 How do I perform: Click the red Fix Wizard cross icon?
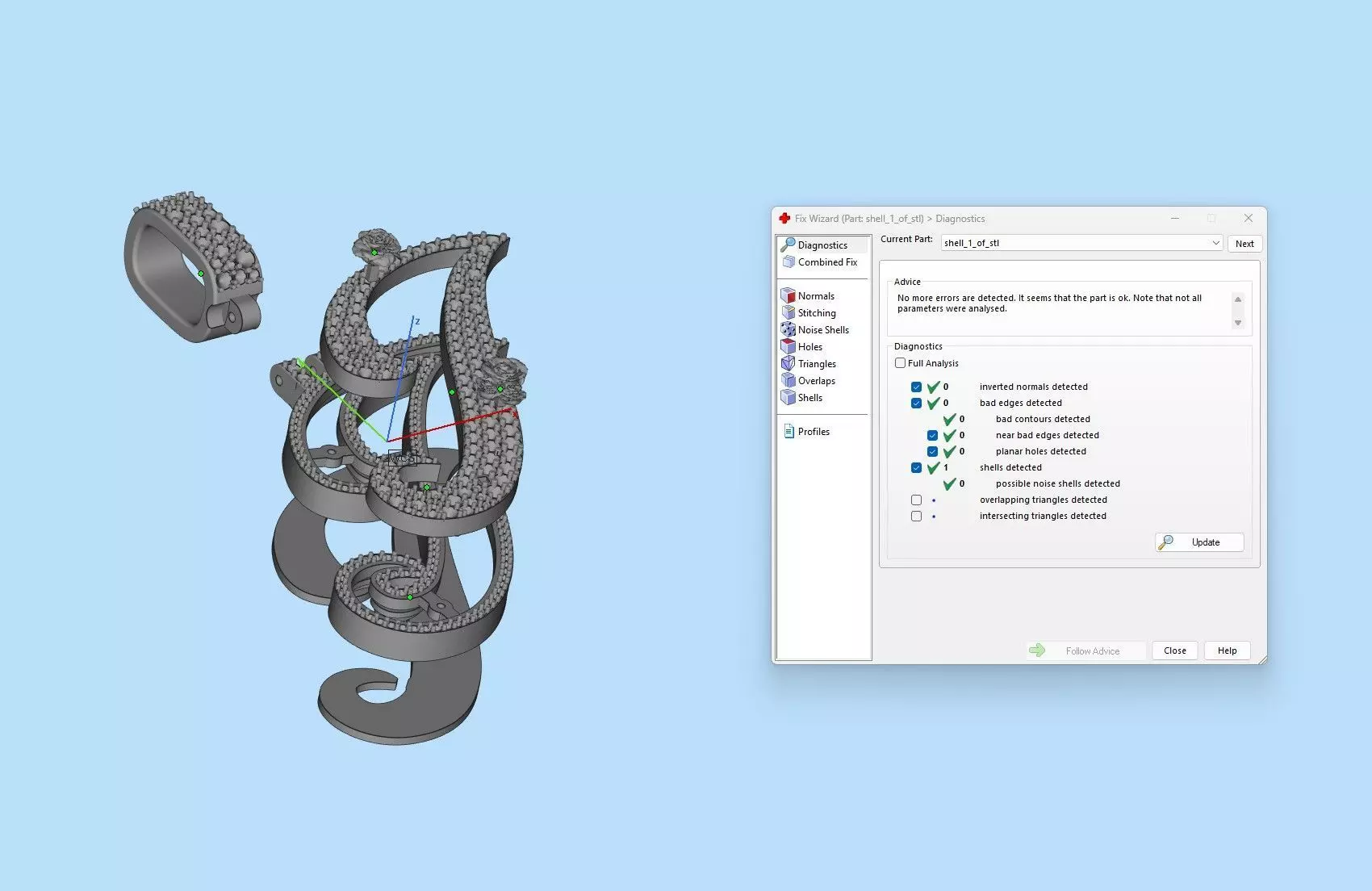point(784,219)
